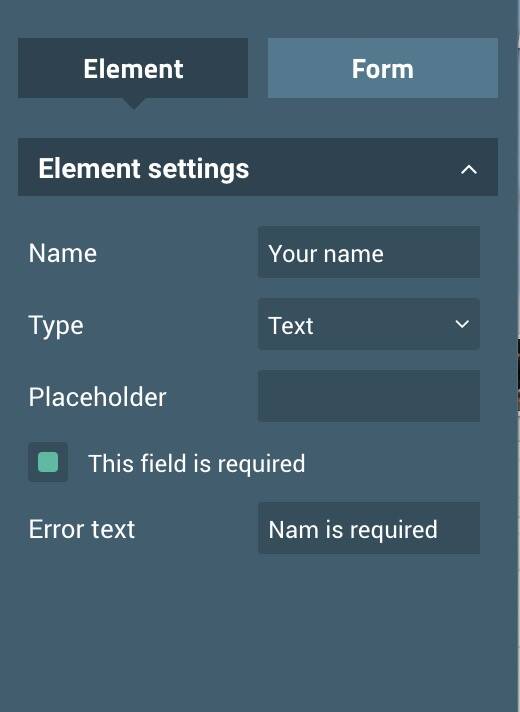Select the "Text" value in Type field

(291, 326)
